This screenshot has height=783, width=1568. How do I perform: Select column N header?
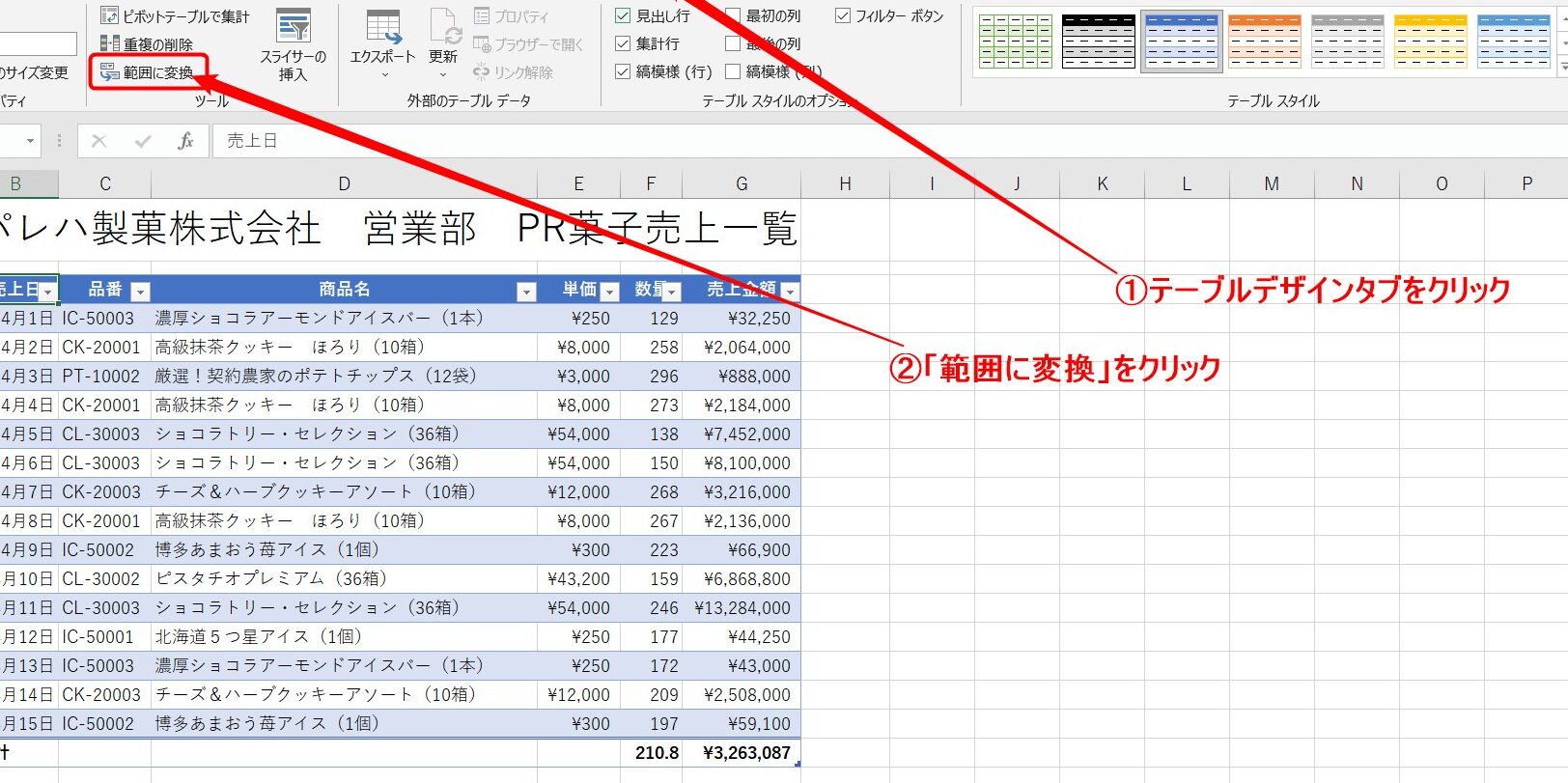pos(1357,183)
